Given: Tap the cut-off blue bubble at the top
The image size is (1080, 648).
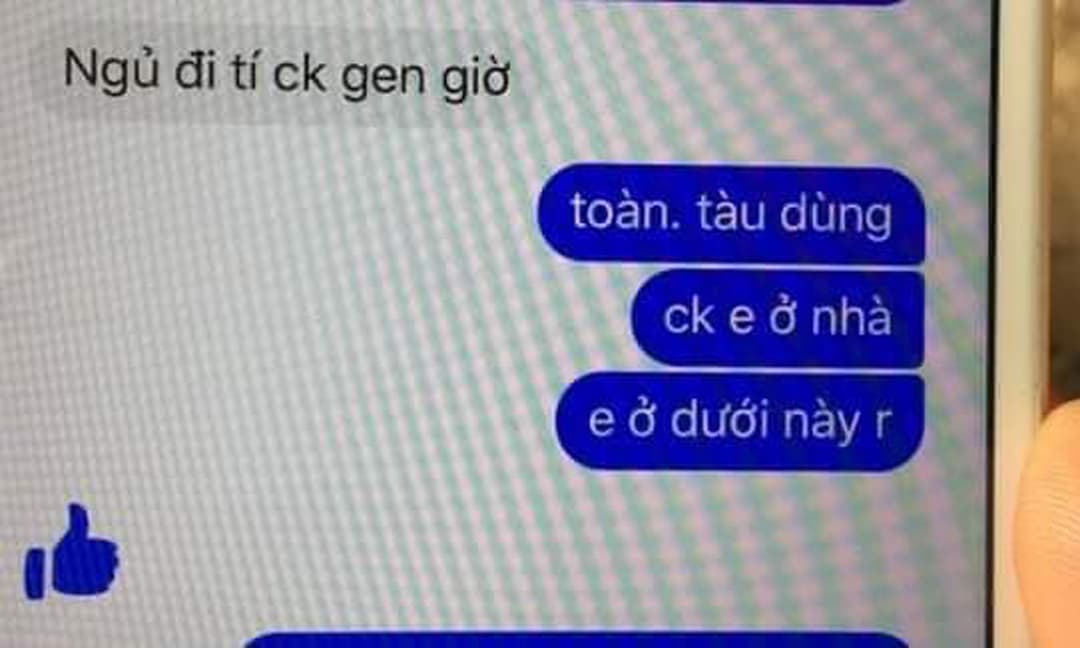Looking at the screenshot, I should coord(737,2).
